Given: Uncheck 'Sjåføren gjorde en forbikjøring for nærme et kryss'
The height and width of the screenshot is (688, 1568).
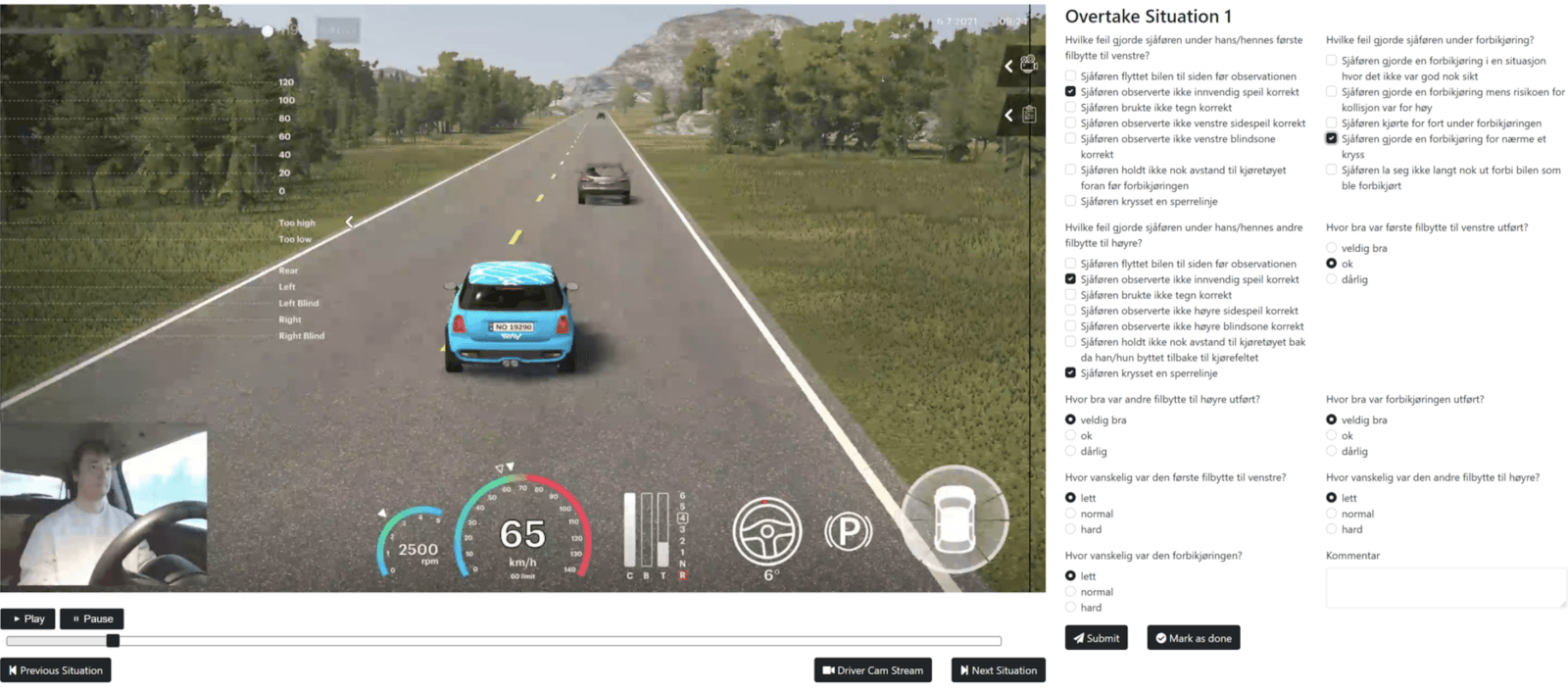Looking at the screenshot, I should click(x=1331, y=139).
